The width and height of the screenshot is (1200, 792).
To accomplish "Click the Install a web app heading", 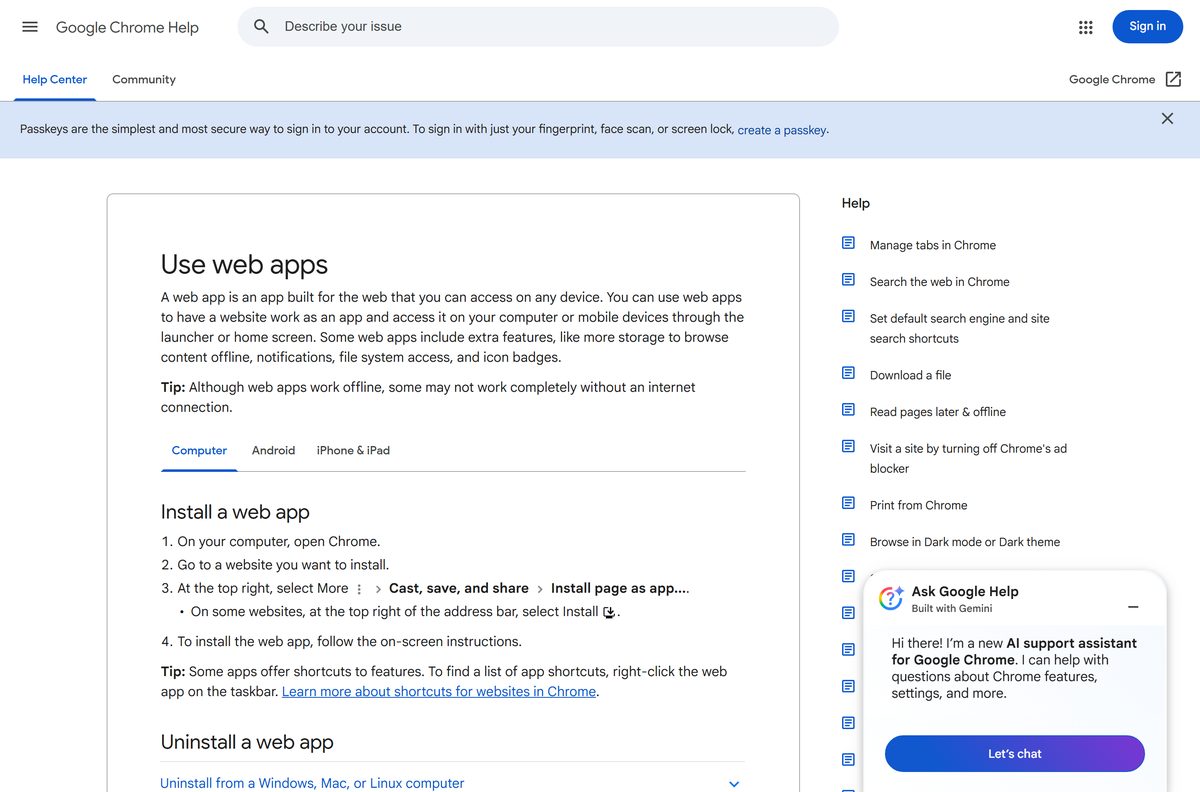I will pos(235,512).
